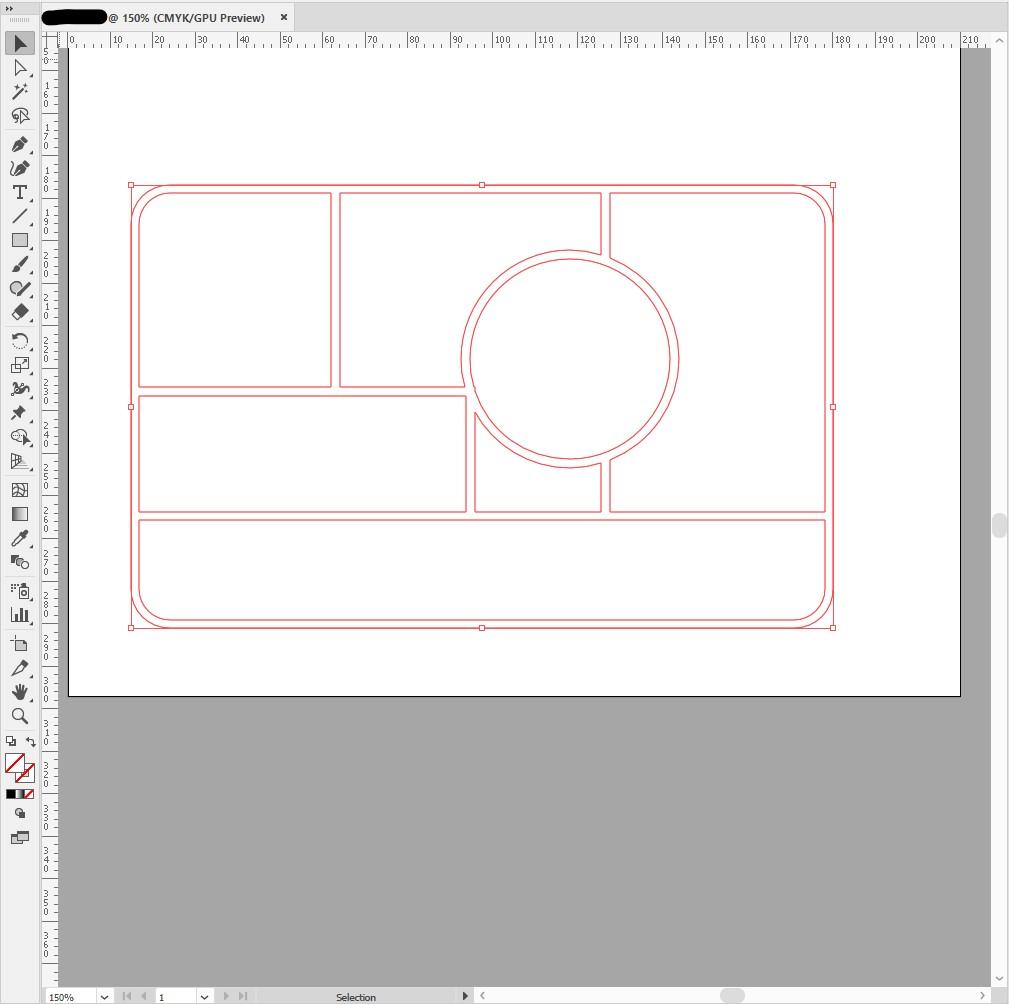This screenshot has height=1004, width=1009.
Task: Select the Scale tool
Action: tap(20, 365)
